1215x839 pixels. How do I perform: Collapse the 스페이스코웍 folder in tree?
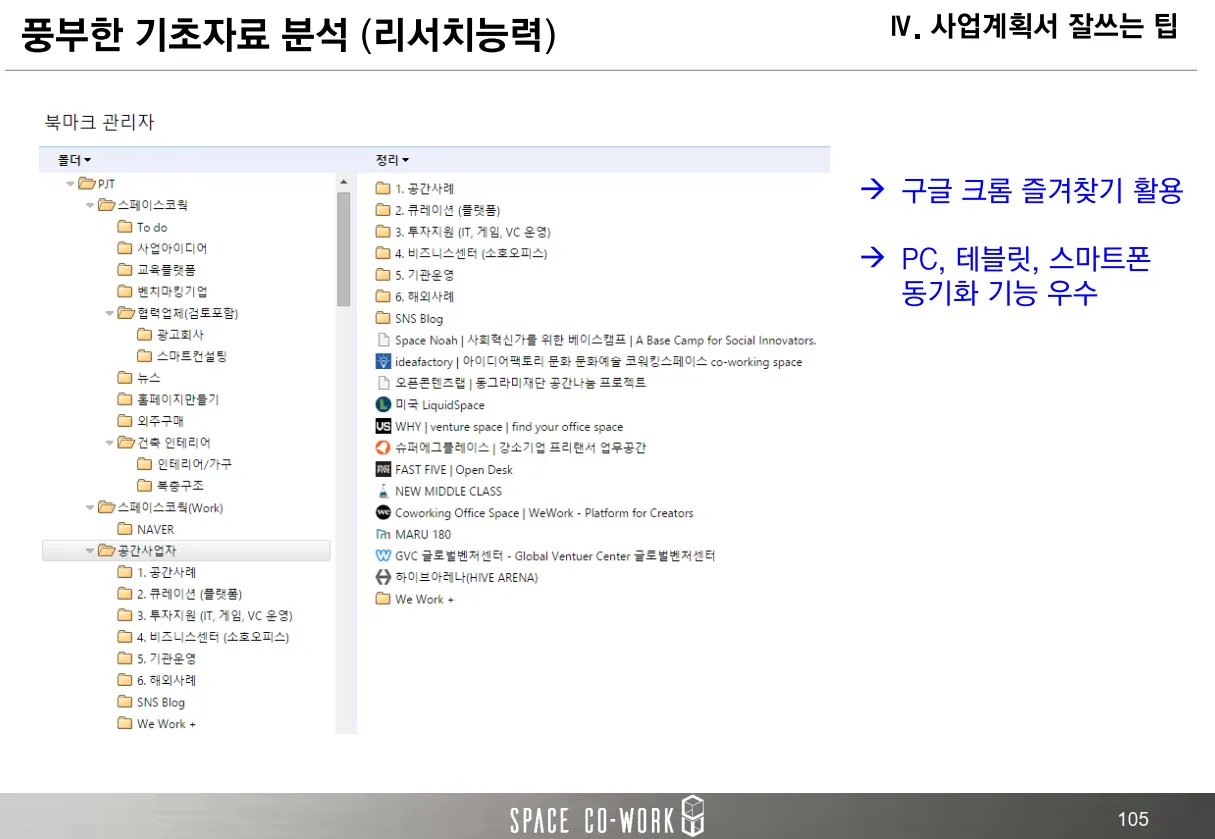pos(90,205)
